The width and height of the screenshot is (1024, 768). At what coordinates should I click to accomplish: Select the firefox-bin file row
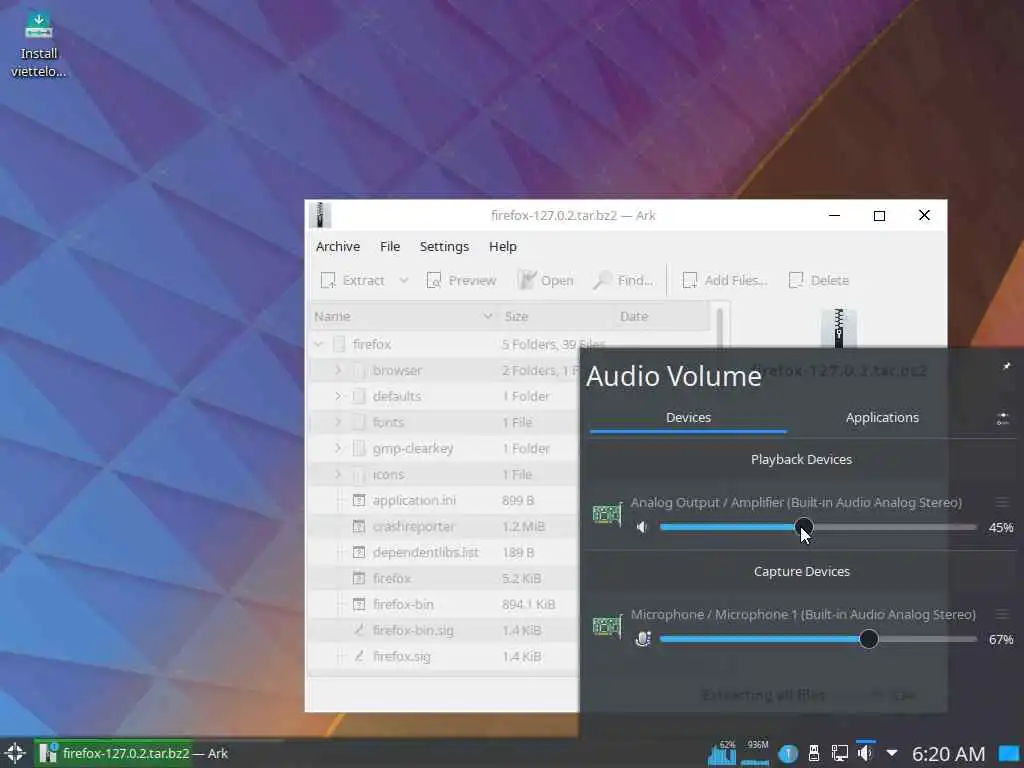pyautogui.click(x=444, y=605)
